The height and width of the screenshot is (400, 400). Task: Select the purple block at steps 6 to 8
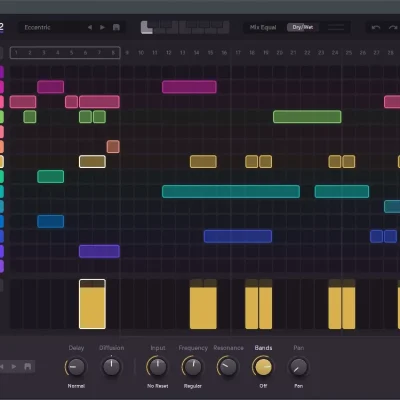tap(99, 251)
